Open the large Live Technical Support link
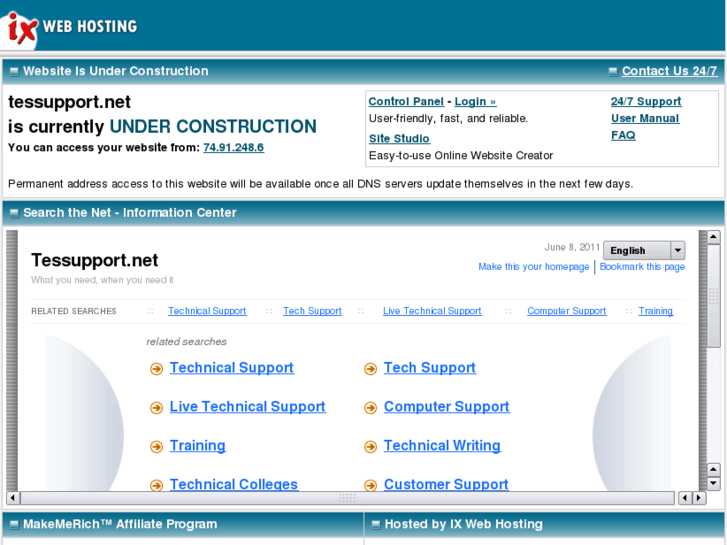The image size is (727, 545). point(248,407)
